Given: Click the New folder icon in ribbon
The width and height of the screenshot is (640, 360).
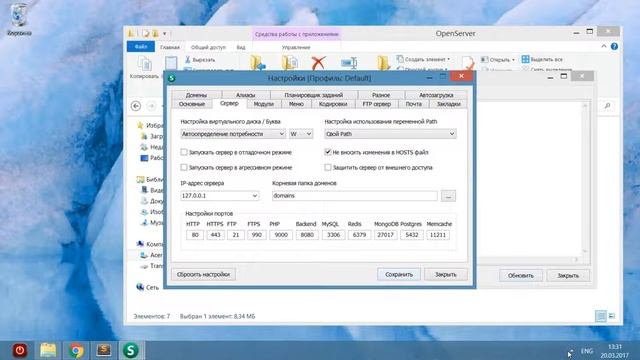Looking at the screenshot, I should pyautogui.click(x=383, y=63).
